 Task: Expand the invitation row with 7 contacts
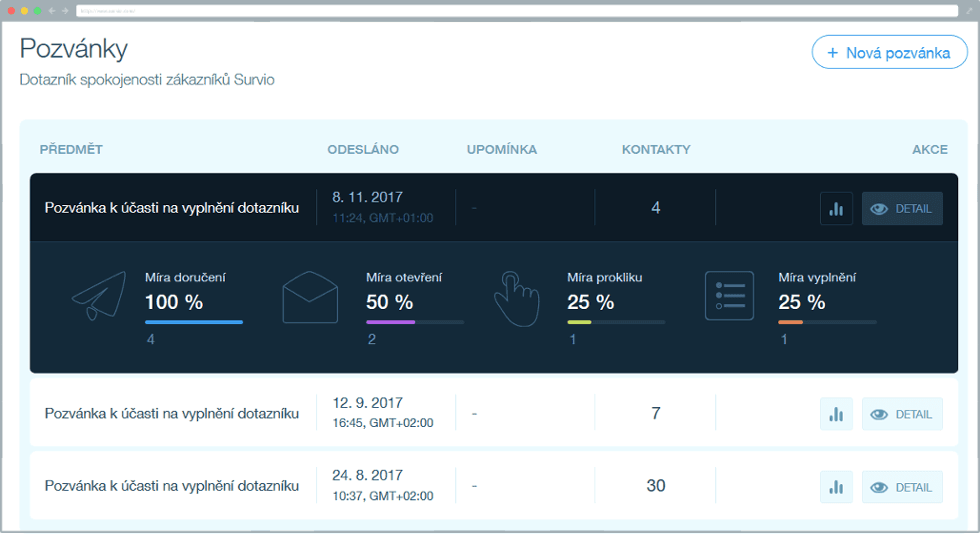[171, 414]
